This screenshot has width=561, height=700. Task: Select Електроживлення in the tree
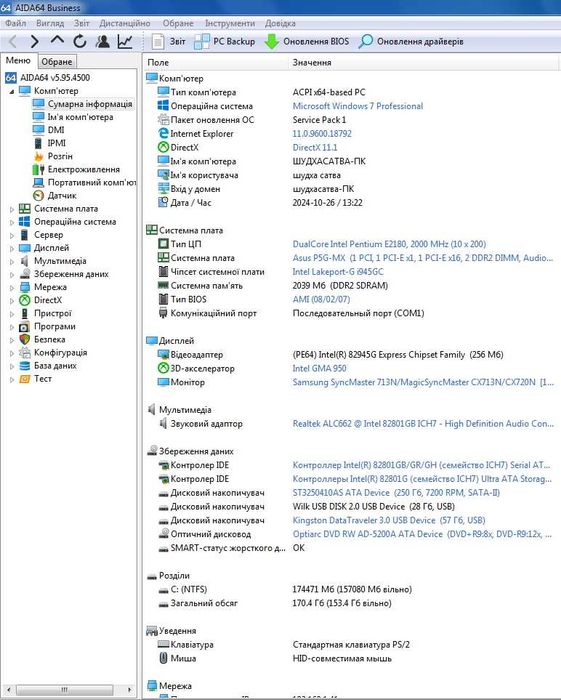pos(83,169)
